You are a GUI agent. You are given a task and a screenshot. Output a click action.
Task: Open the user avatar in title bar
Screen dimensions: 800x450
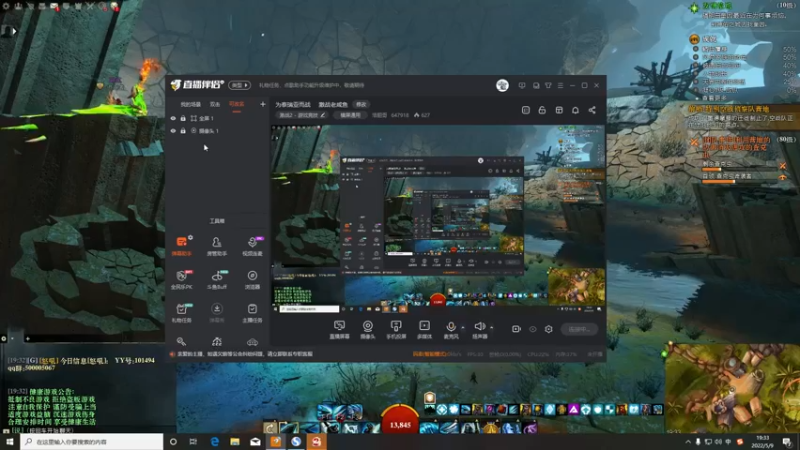click(x=503, y=85)
